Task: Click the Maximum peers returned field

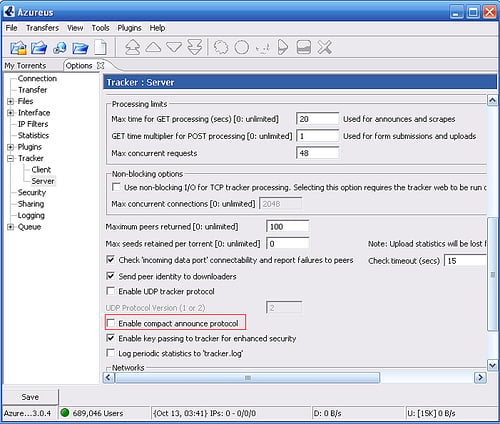Action: pyautogui.click(x=288, y=227)
